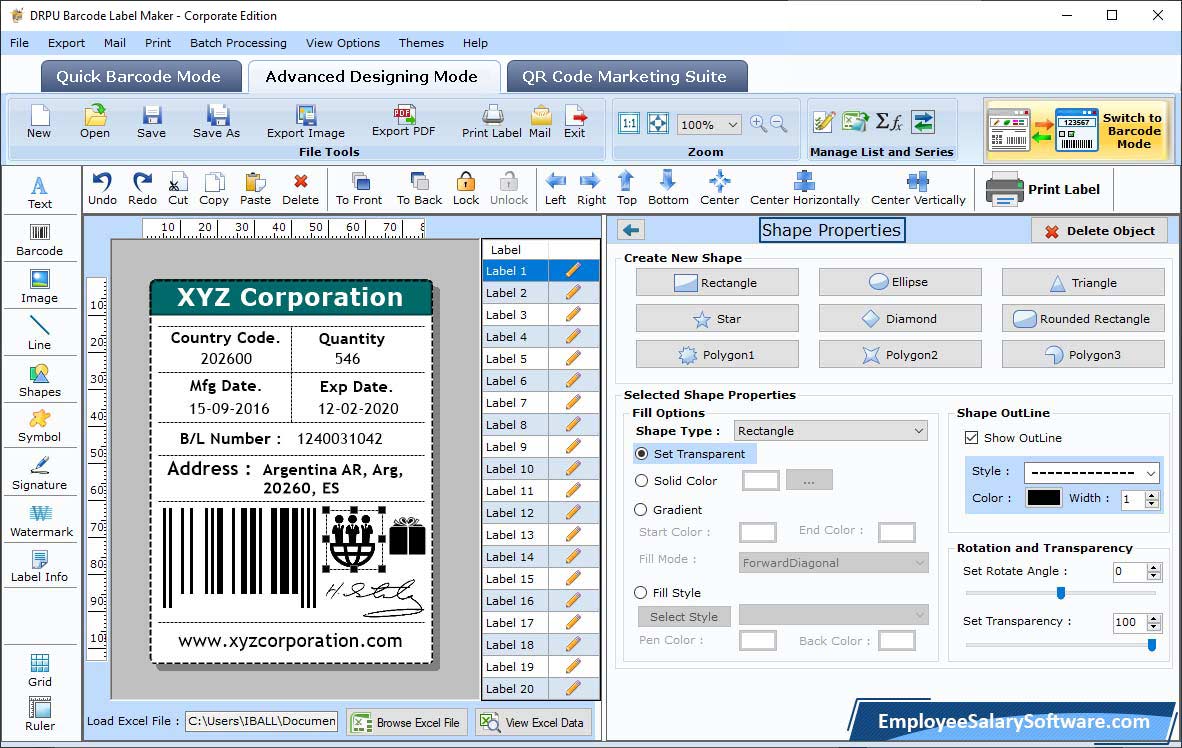Open the Signature tool
The height and width of the screenshot is (748, 1182).
[x=39, y=474]
